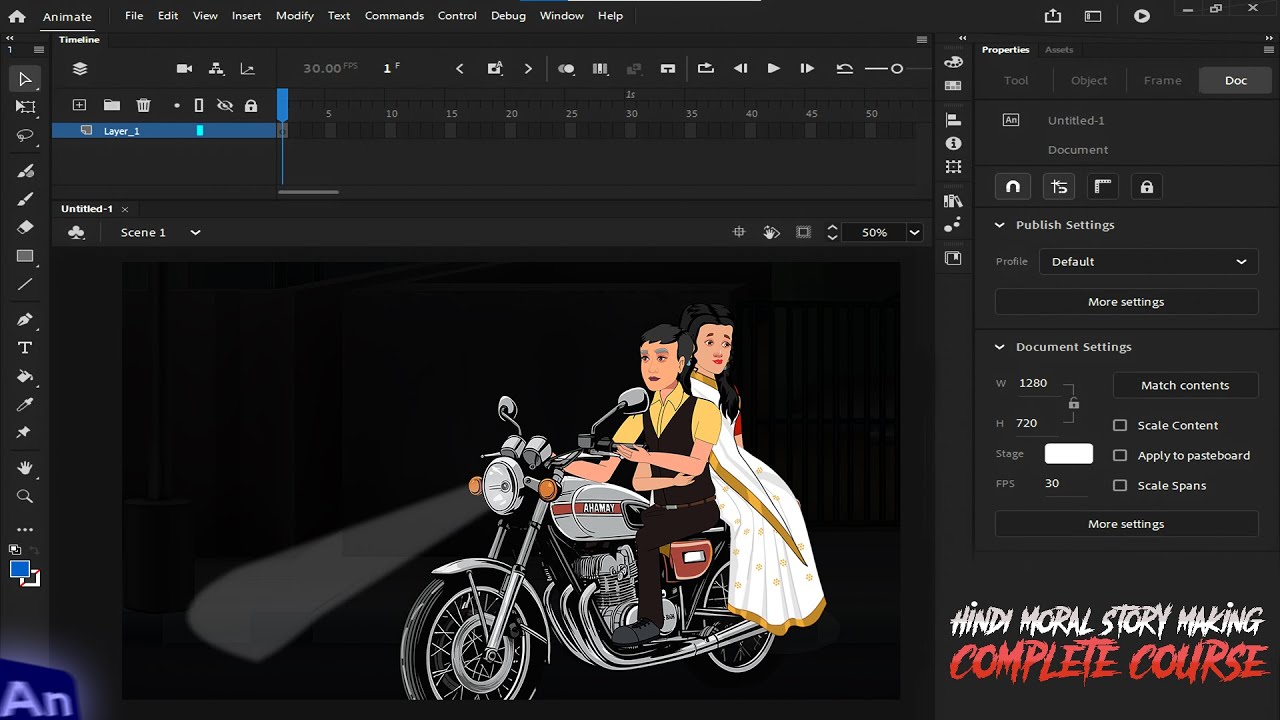
Task: Delete the selected layer with trash icon
Action: [143, 105]
